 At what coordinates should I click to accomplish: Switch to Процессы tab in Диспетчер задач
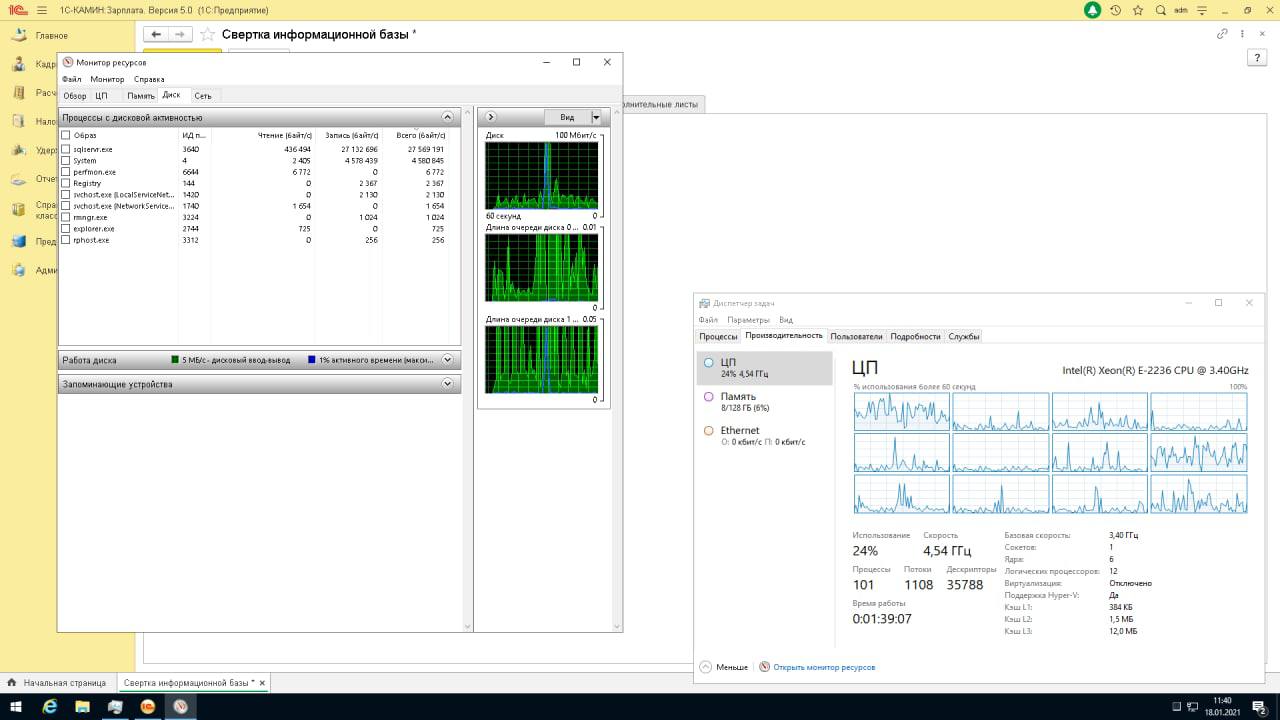coord(718,337)
